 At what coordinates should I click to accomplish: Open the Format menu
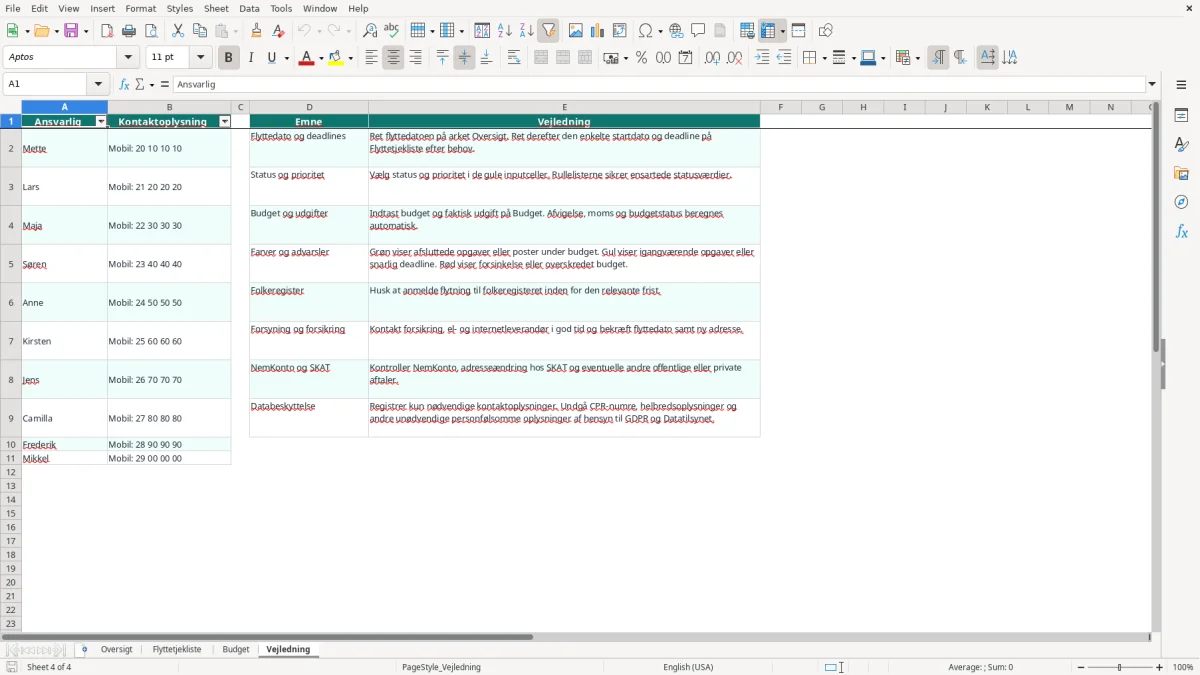pyautogui.click(x=140, y=8)
